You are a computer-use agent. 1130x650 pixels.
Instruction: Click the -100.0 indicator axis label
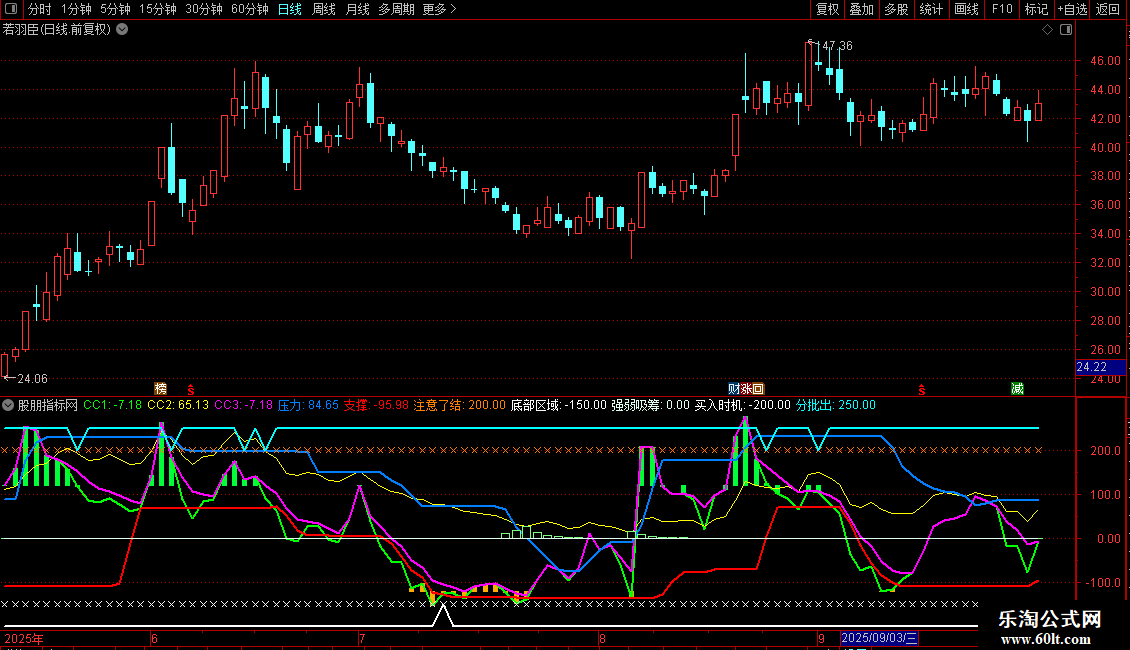point(1103,583)
